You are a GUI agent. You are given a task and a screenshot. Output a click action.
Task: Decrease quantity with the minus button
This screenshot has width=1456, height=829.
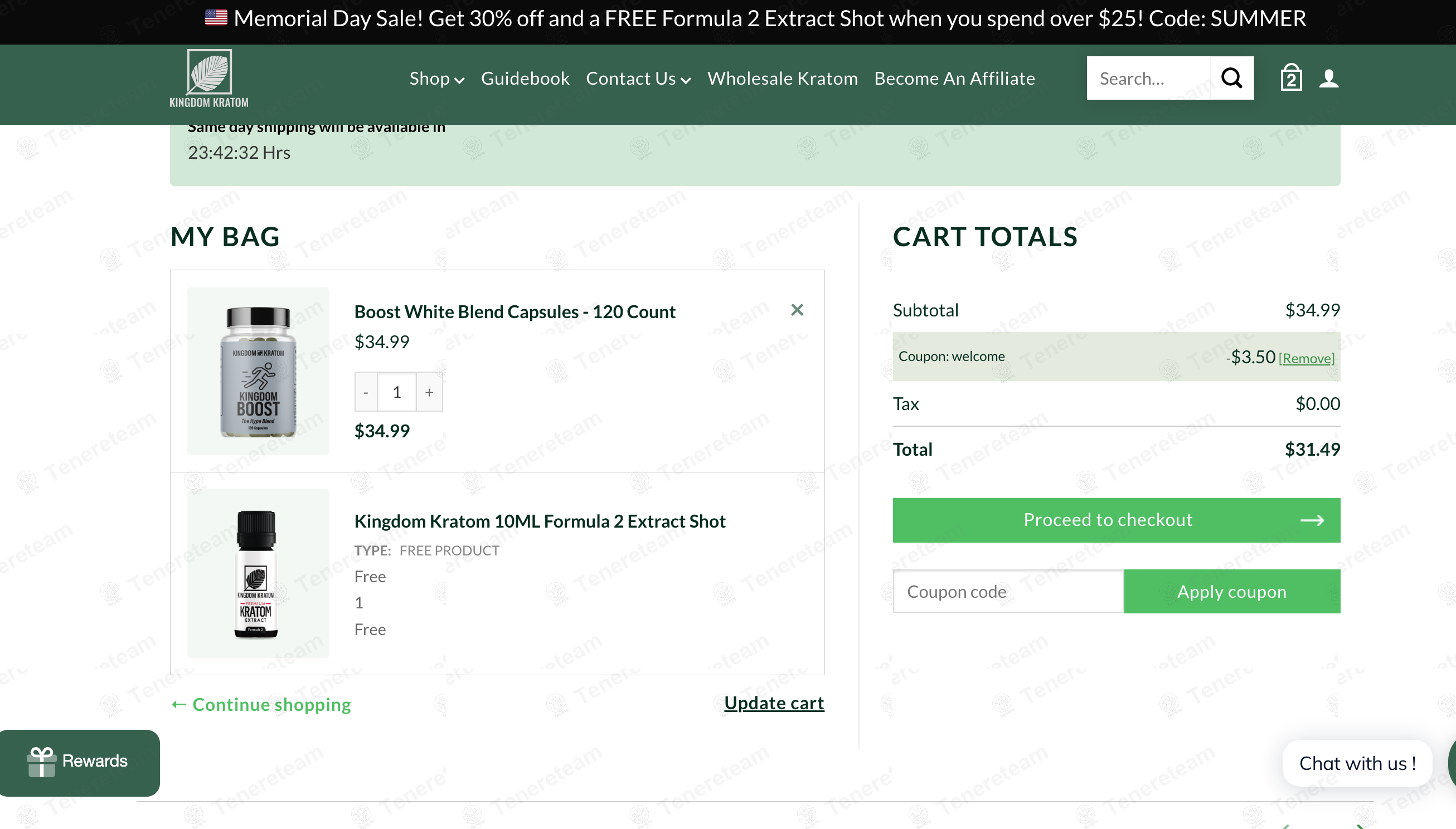tap(366, 392)
